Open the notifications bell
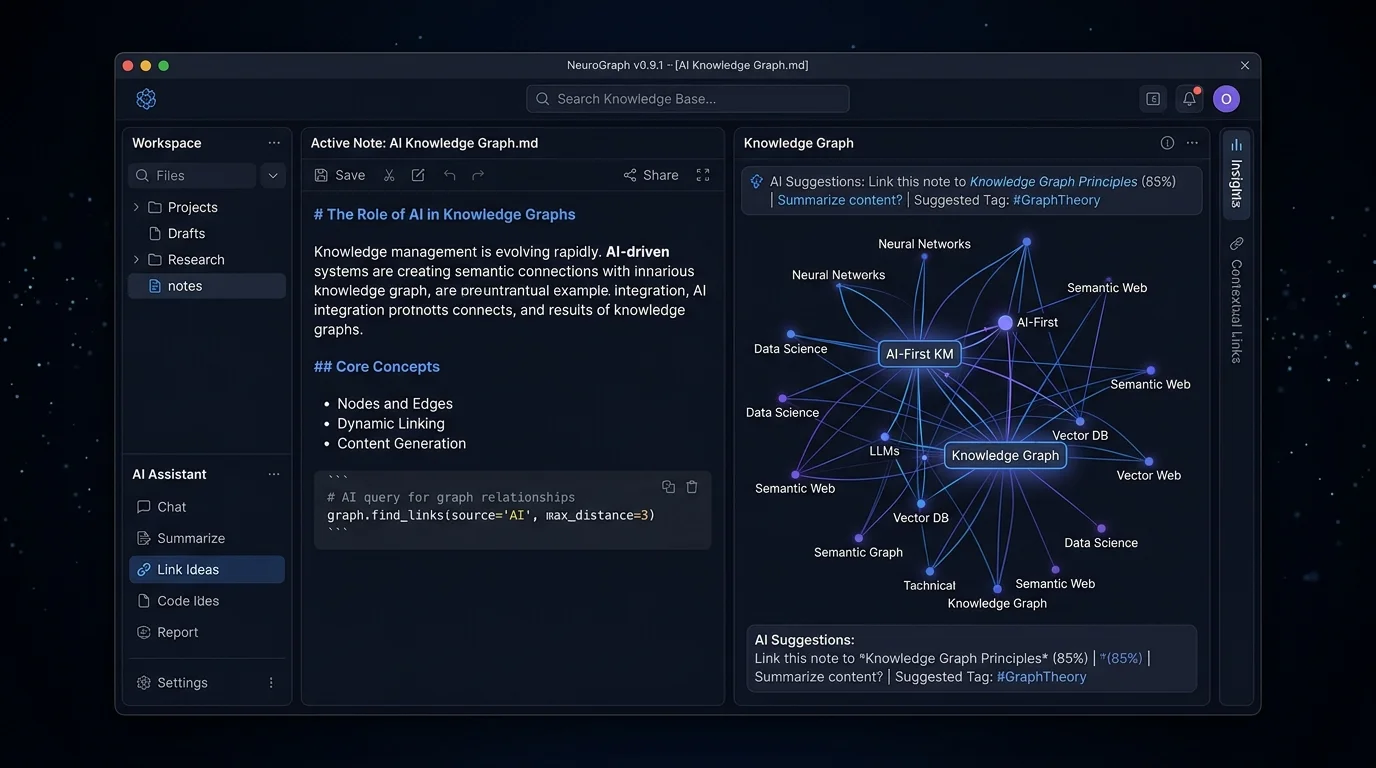1376x768 pixels. click(1189, 99)
